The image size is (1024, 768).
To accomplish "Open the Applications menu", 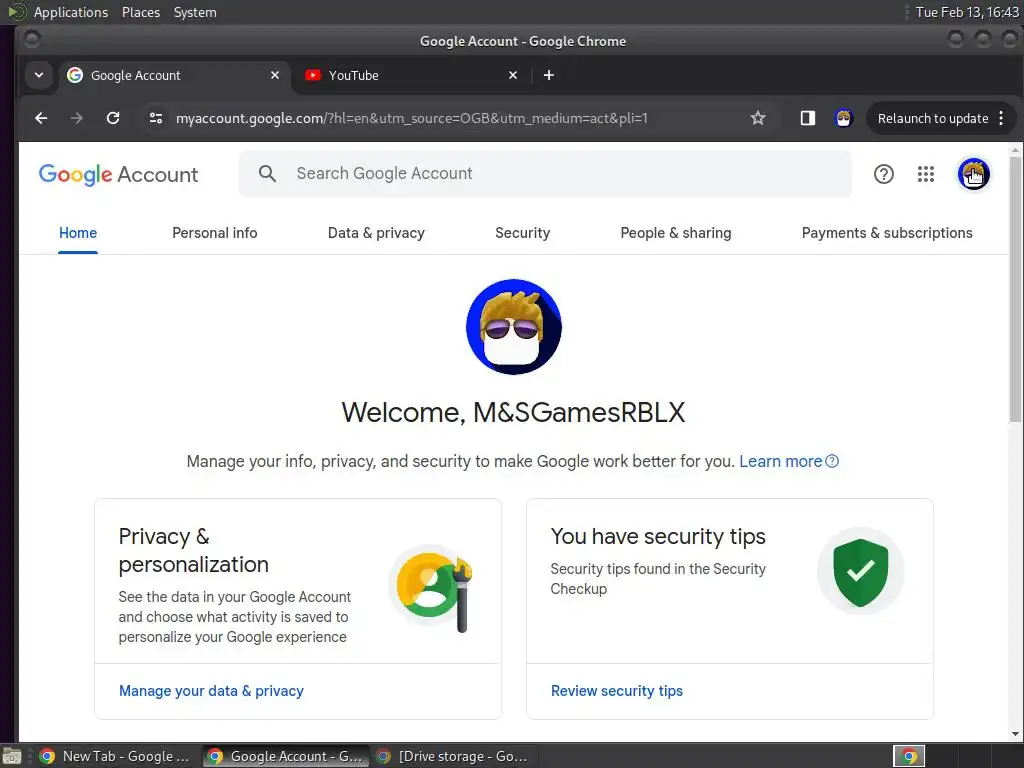I will click(71, 12).
